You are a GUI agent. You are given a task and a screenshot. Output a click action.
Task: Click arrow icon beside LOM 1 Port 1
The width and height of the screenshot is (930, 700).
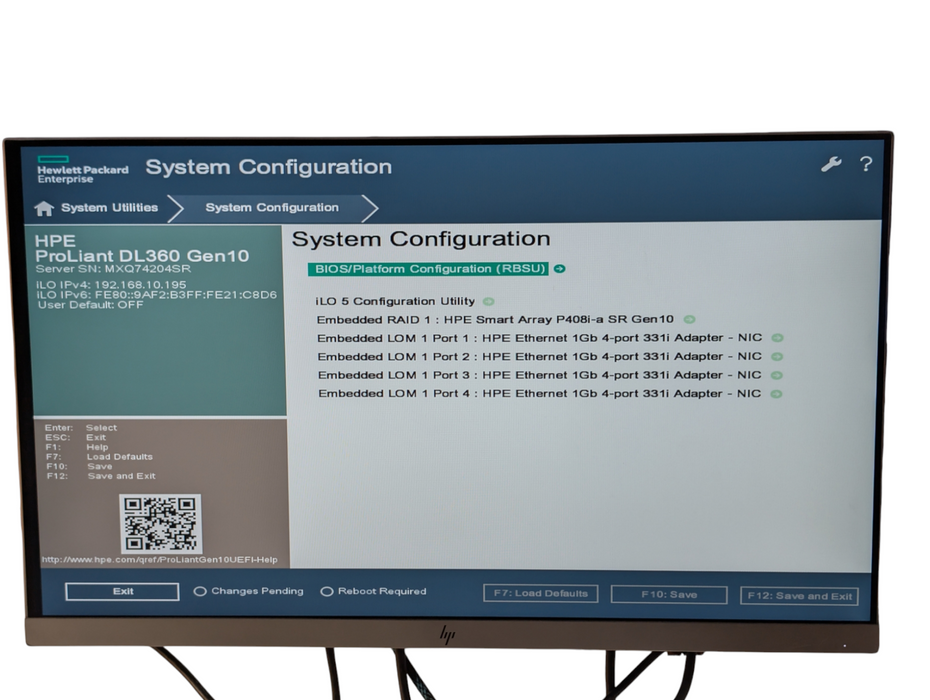pos(777,338)
